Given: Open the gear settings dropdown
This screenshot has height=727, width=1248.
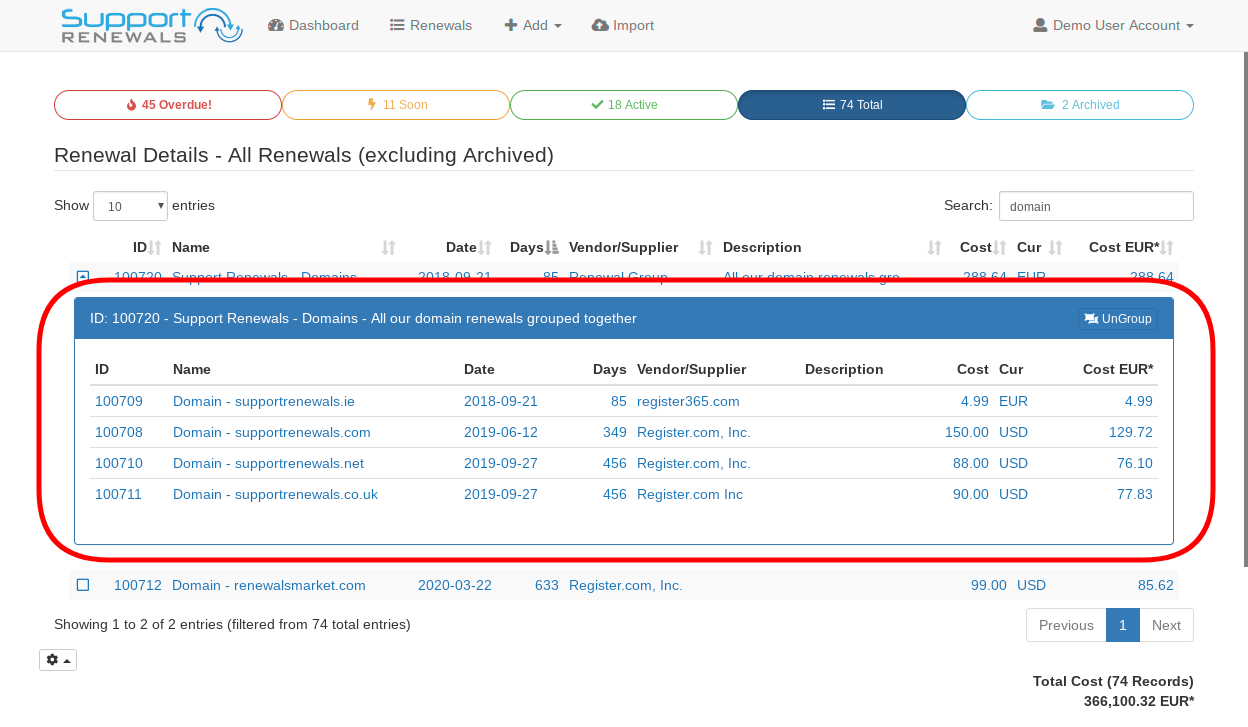Looking at the screenshot, I should point(58,660).
